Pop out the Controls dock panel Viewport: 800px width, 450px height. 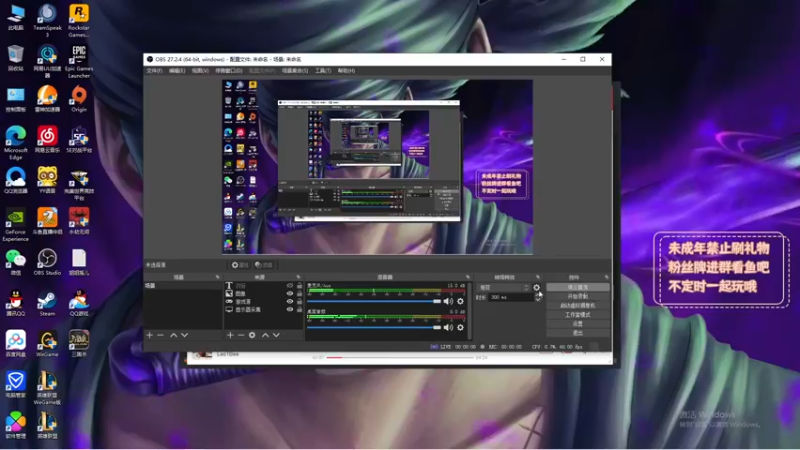click(606, 277)
